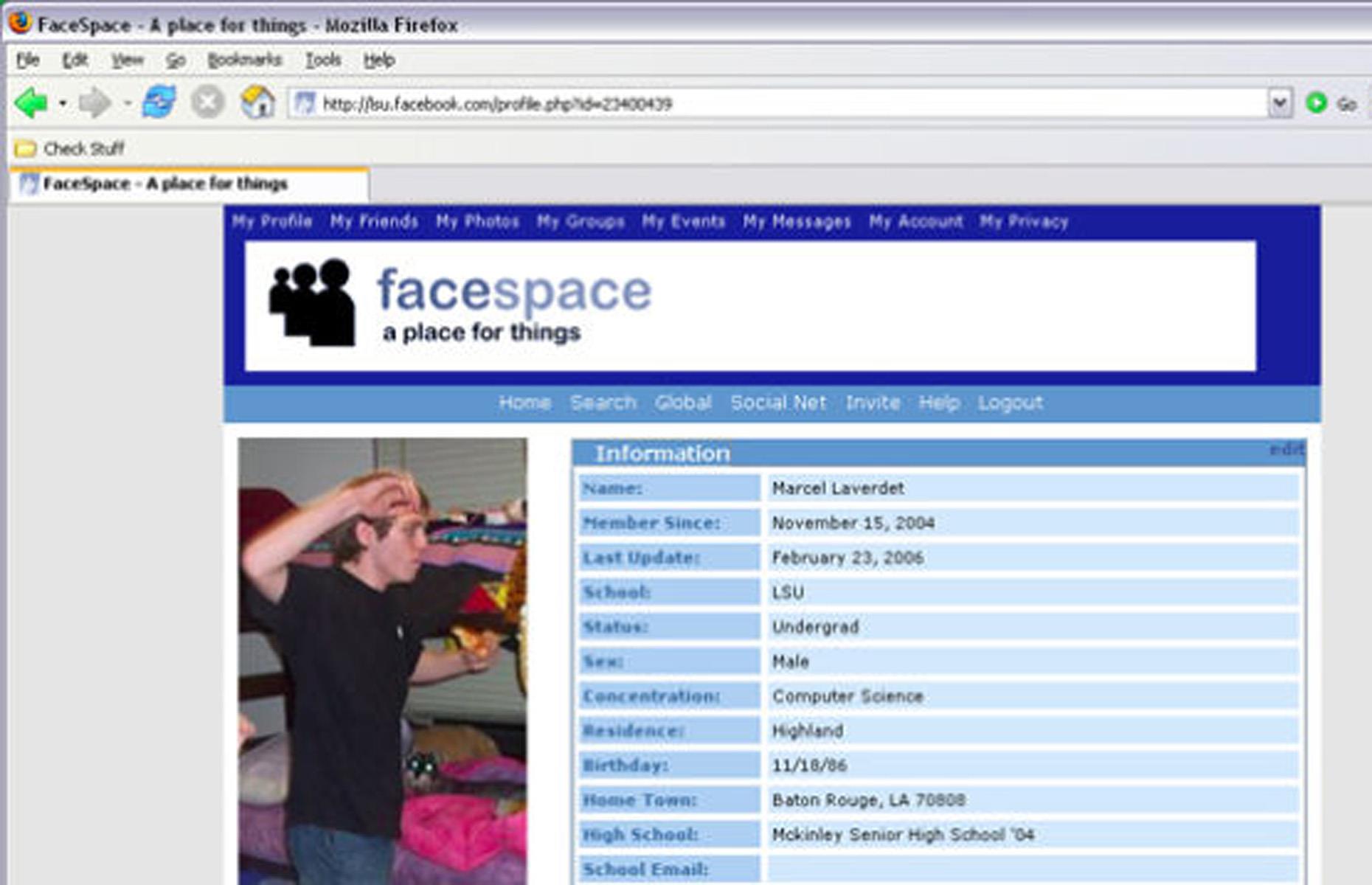Click the Firefox logo in title bar
This screenshot has height=885, width=1372.
[20, 23]
